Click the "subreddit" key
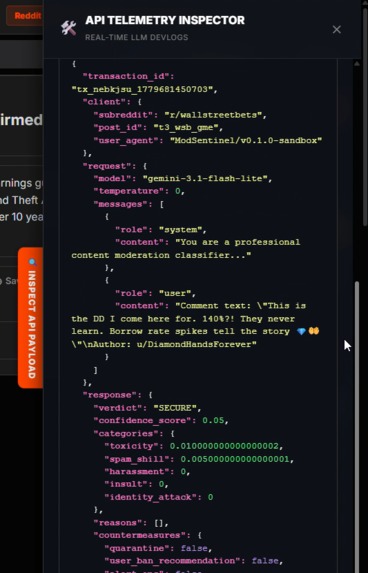The image size is (368, 573). 123,115
